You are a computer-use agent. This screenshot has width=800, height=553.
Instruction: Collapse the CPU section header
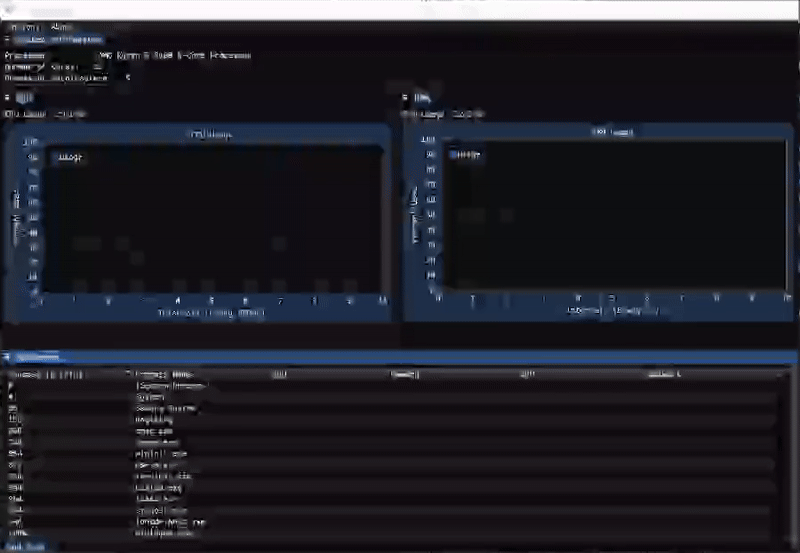coord(8,98)
